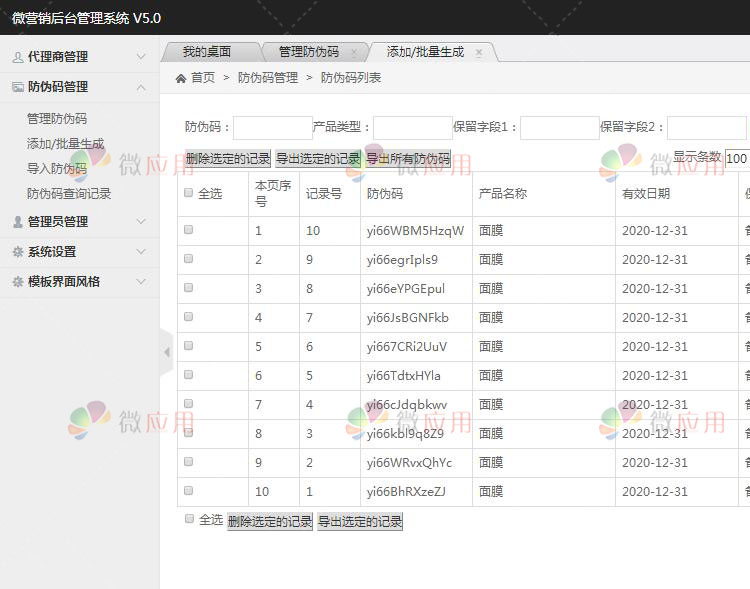Focus the 保留字段1 input field
The width and height of the screenshot is (750, 589).
click(x=560, y=128)
